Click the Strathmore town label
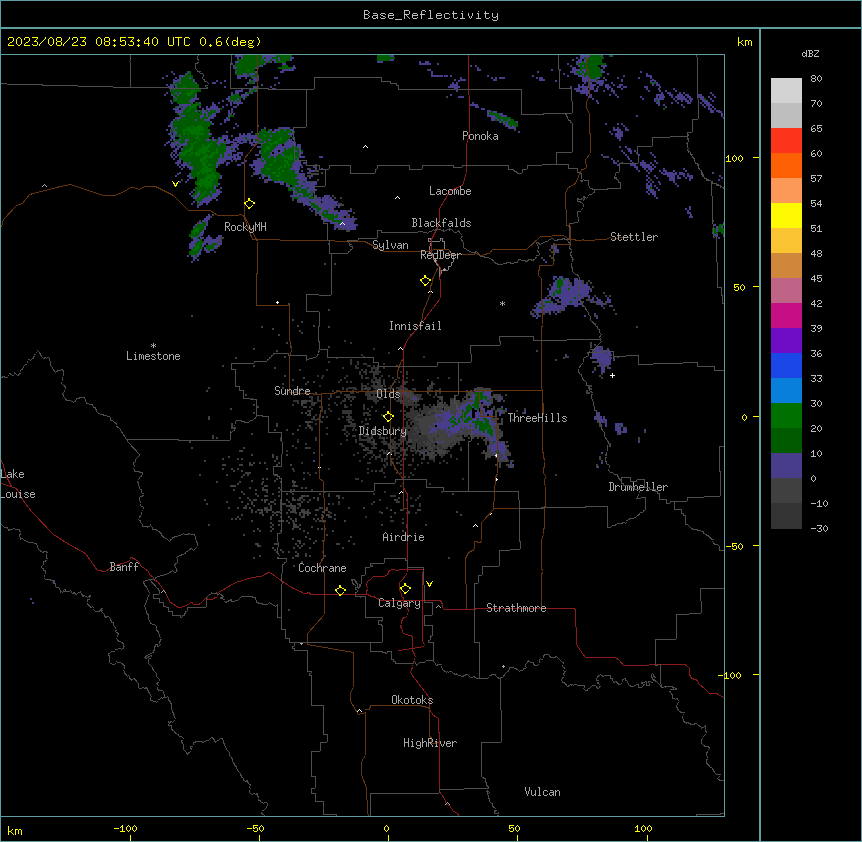 coord(516,608)
